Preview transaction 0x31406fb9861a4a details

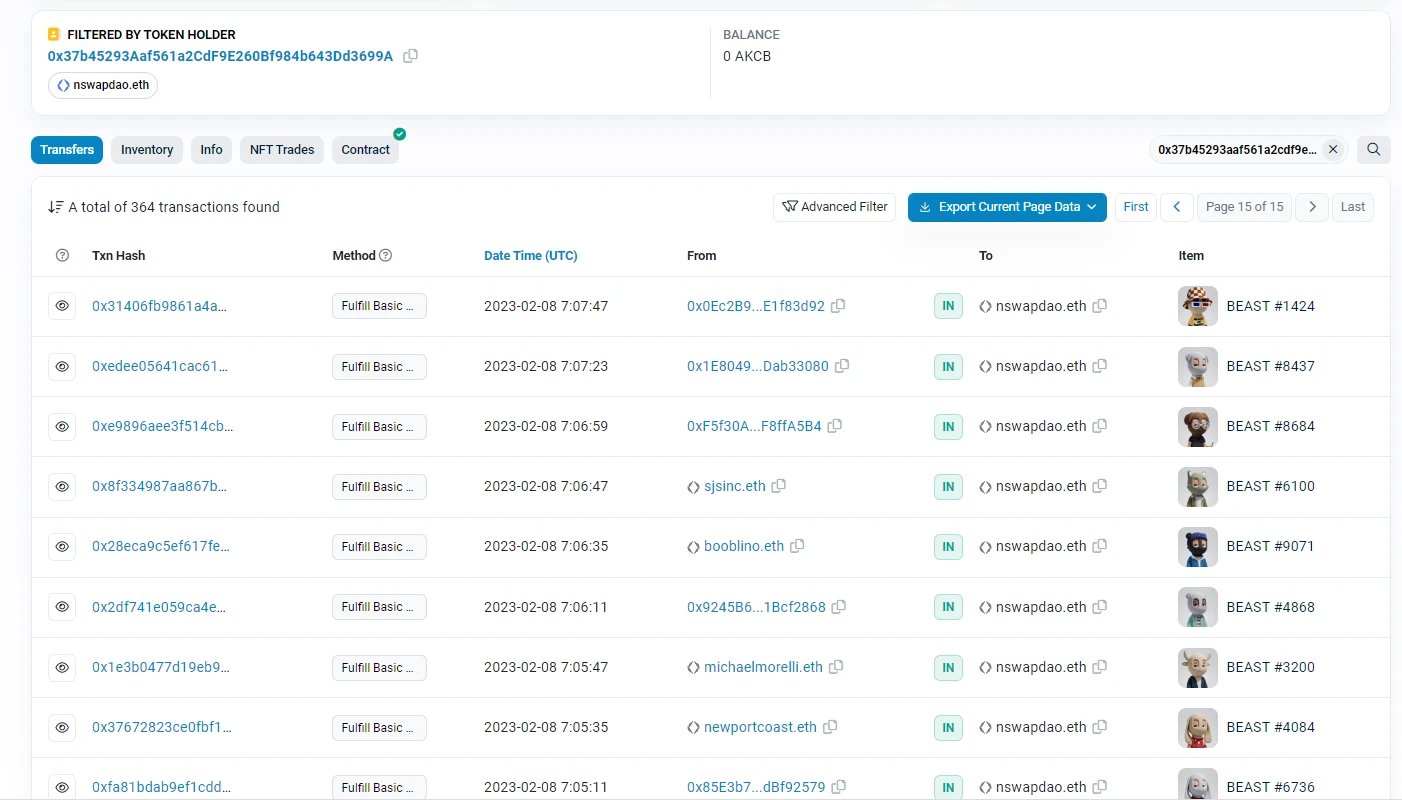coord(62,306)
